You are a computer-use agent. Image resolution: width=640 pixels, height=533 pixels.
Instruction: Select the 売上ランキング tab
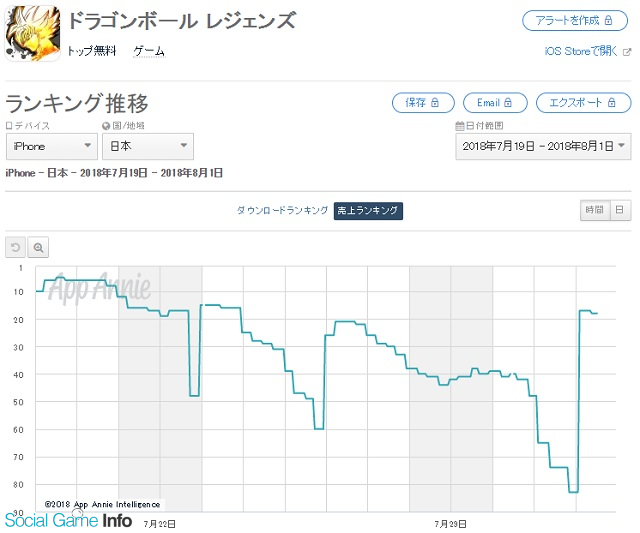[x=368, y=211]
